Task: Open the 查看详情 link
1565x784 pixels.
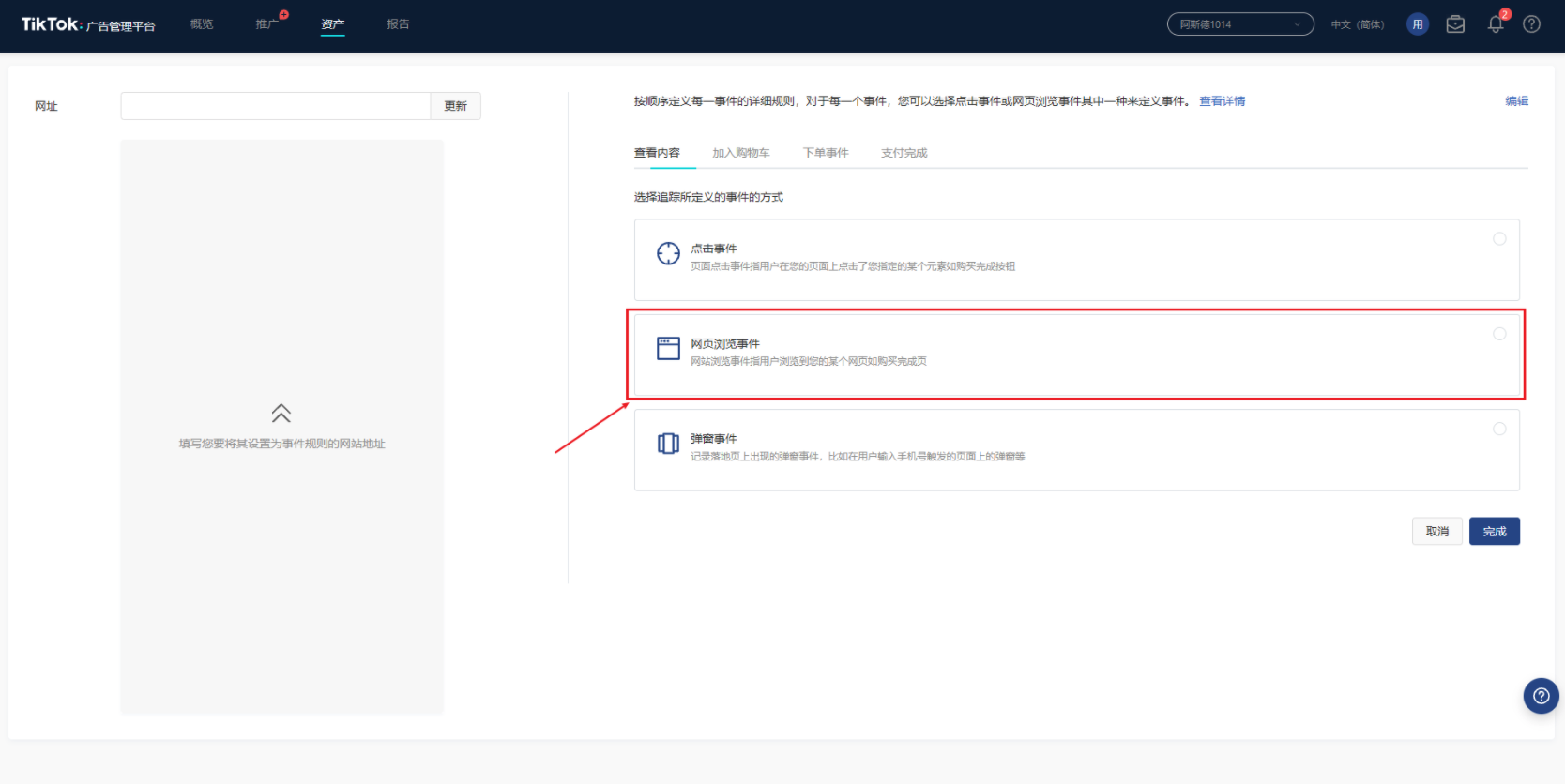Action: [x=1222, y=101]
